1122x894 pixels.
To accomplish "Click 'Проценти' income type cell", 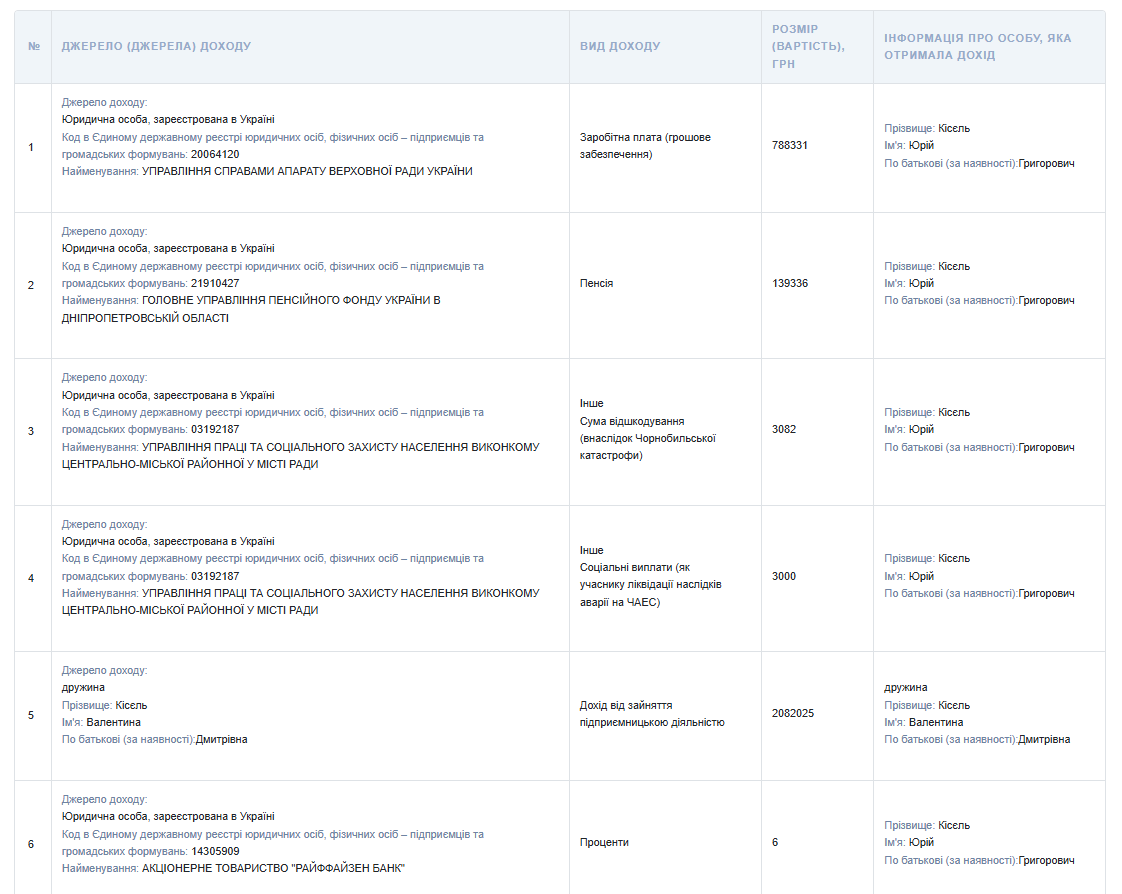I will click(604, 843).
